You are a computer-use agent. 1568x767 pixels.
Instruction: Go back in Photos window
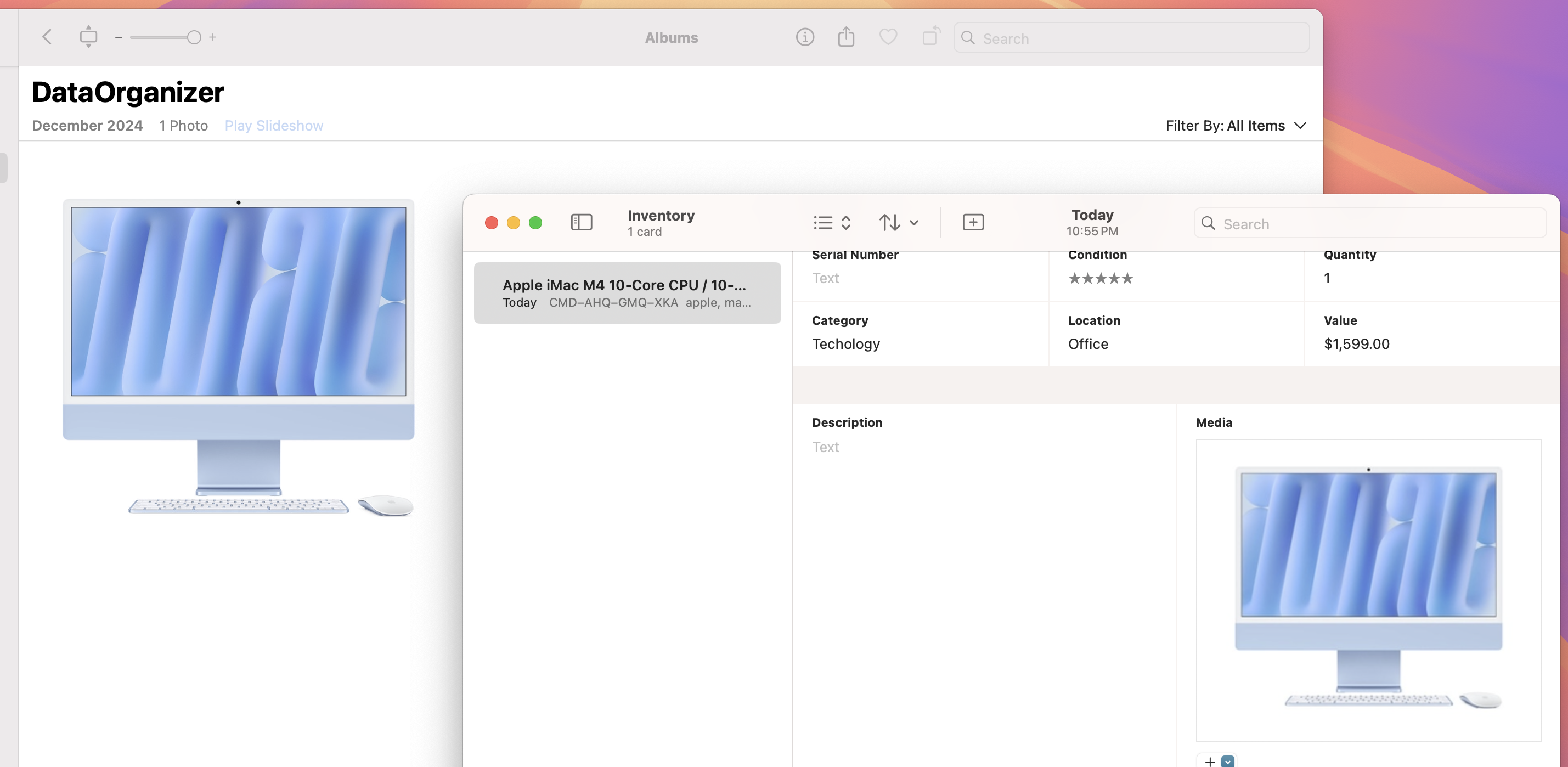pyautogui.click(x=47, y=37)
